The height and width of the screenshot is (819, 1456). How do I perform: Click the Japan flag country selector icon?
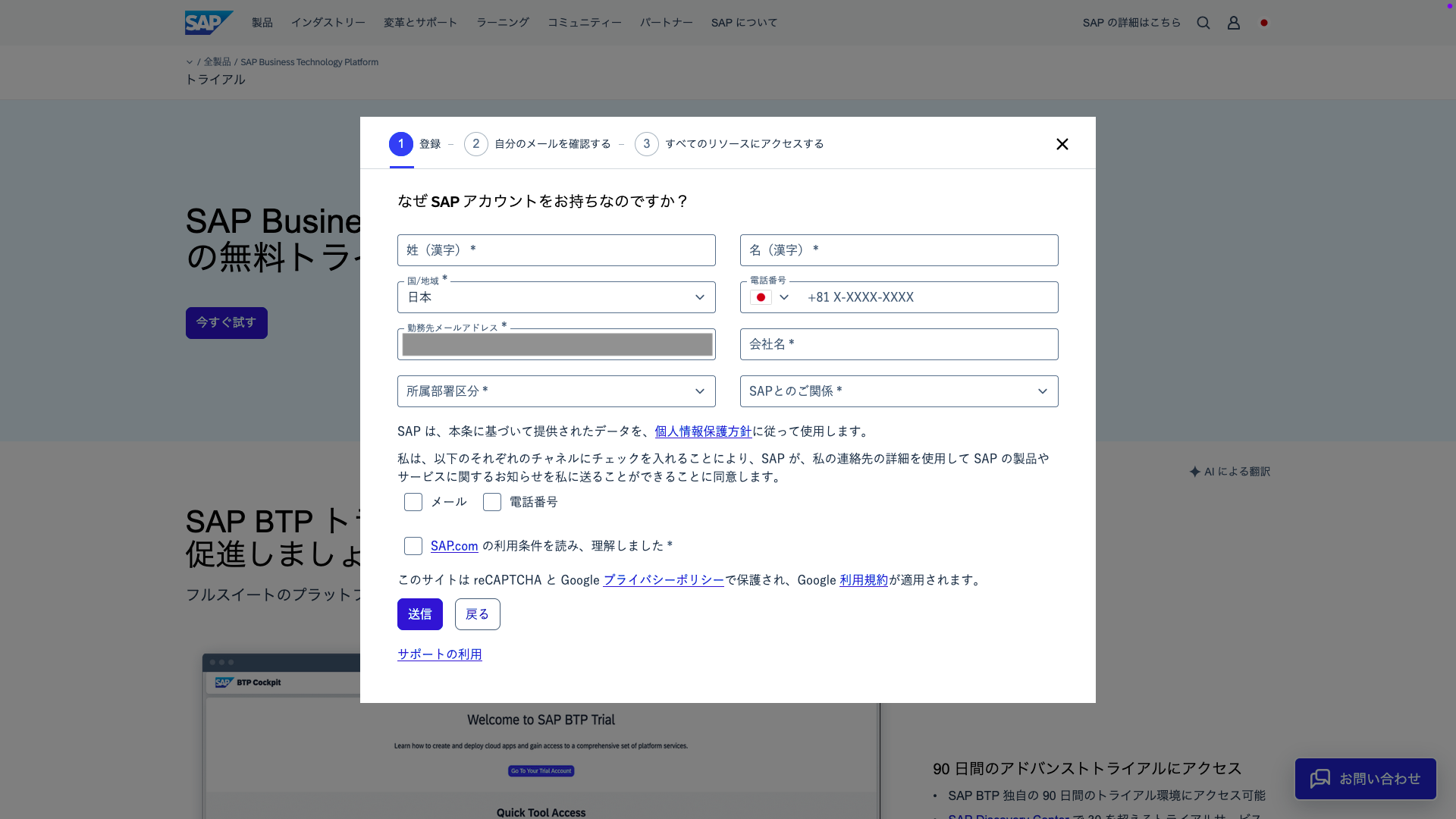pos(1264,23)
